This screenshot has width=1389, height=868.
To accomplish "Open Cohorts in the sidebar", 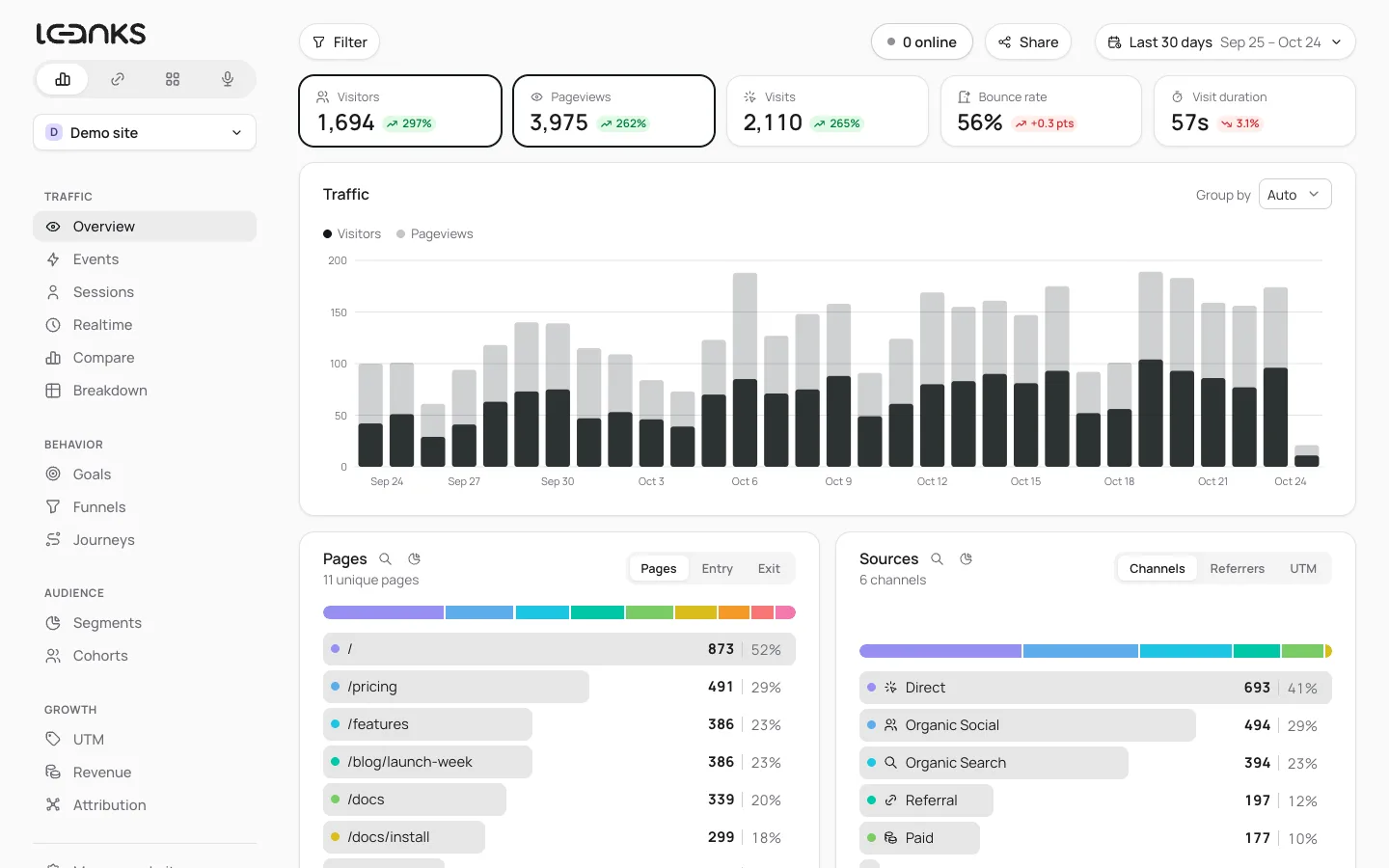I will coord(145,656).
